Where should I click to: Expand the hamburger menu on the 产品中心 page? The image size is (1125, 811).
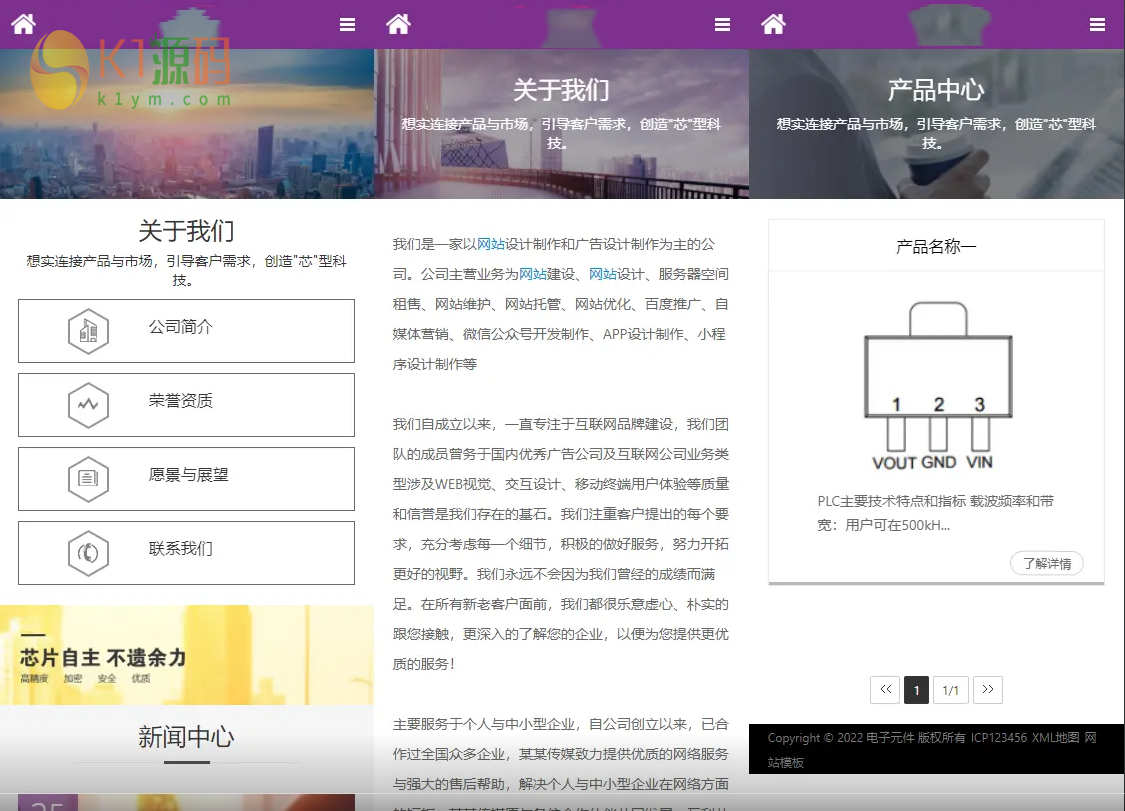click(1097, 25)
